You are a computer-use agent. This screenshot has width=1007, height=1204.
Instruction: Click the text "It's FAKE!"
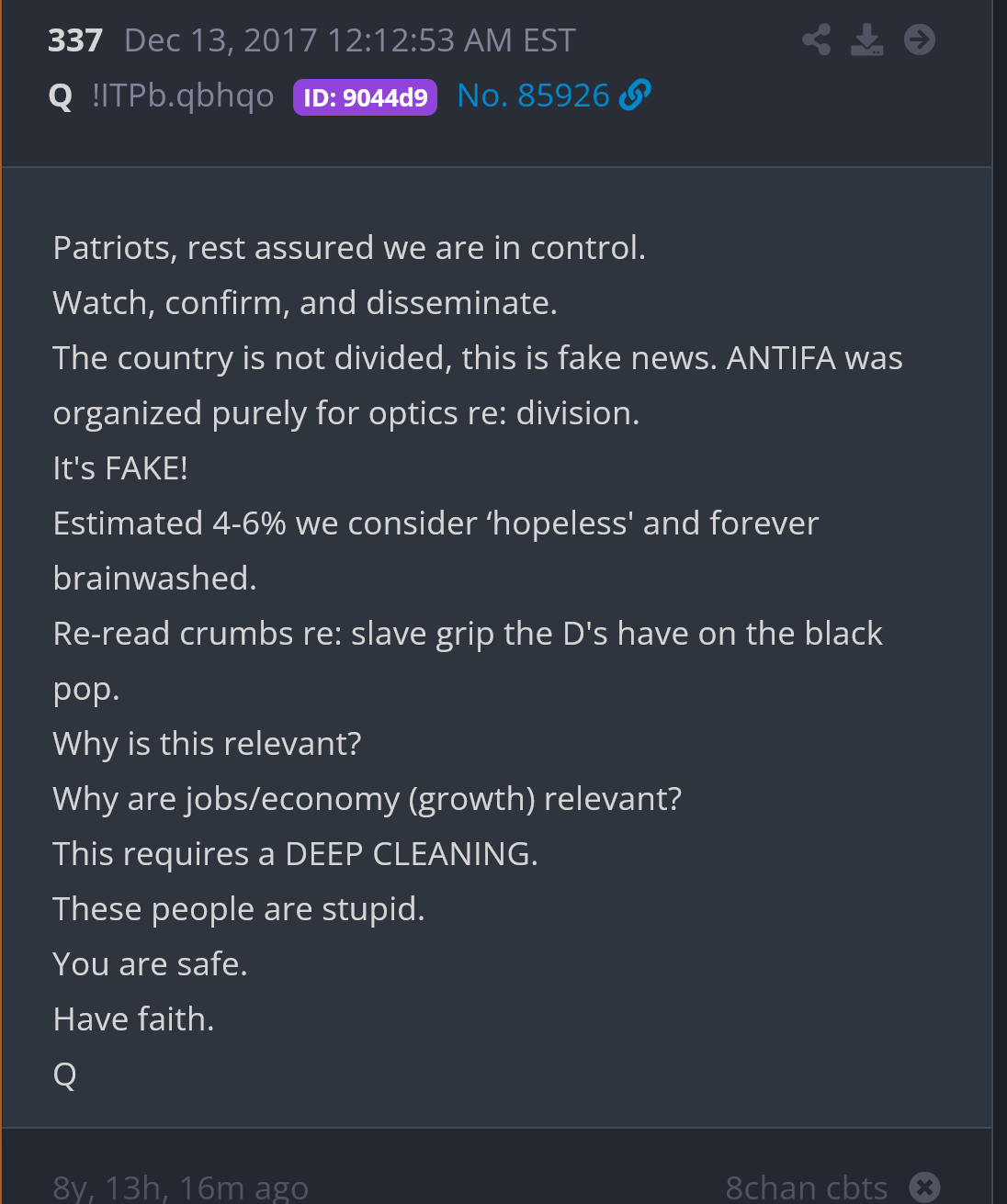point(120,468)
